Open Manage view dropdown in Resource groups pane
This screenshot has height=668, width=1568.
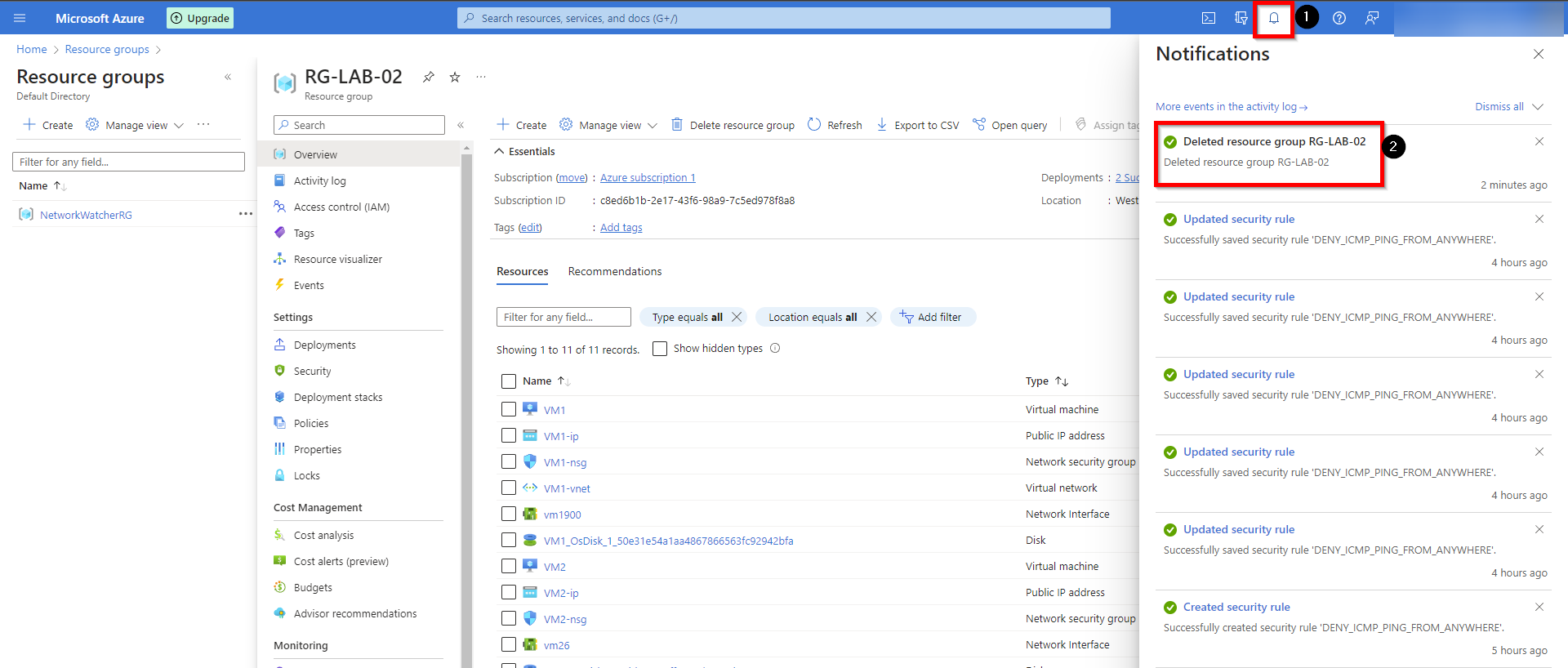pos(135,125)
